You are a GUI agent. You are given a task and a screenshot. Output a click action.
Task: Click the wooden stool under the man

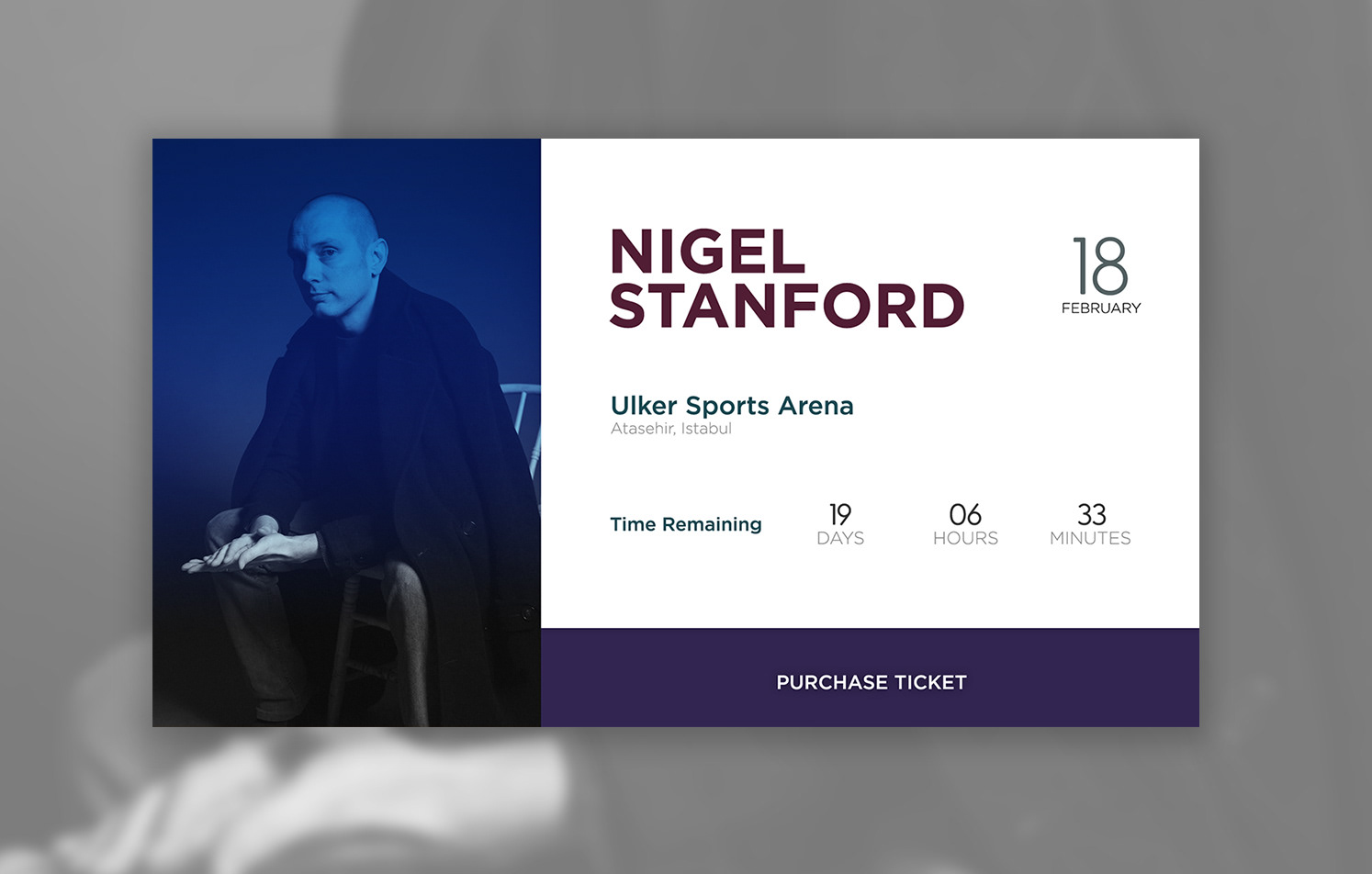pyautogui.click(x=358, y=643)
